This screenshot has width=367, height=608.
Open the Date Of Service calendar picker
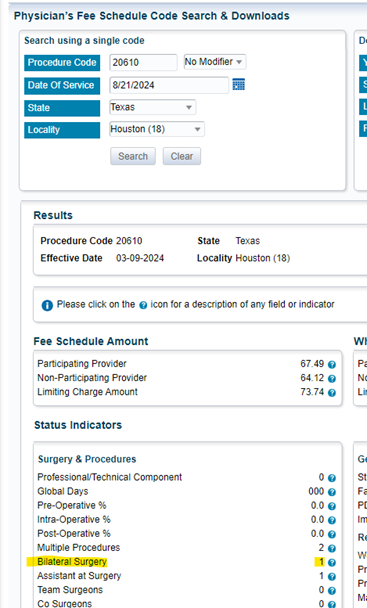(239, 85)
